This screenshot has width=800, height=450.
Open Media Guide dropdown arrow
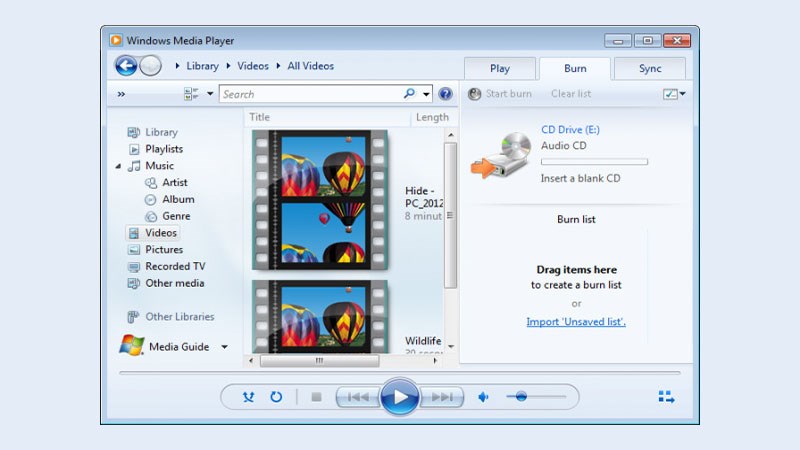point(224,347)
